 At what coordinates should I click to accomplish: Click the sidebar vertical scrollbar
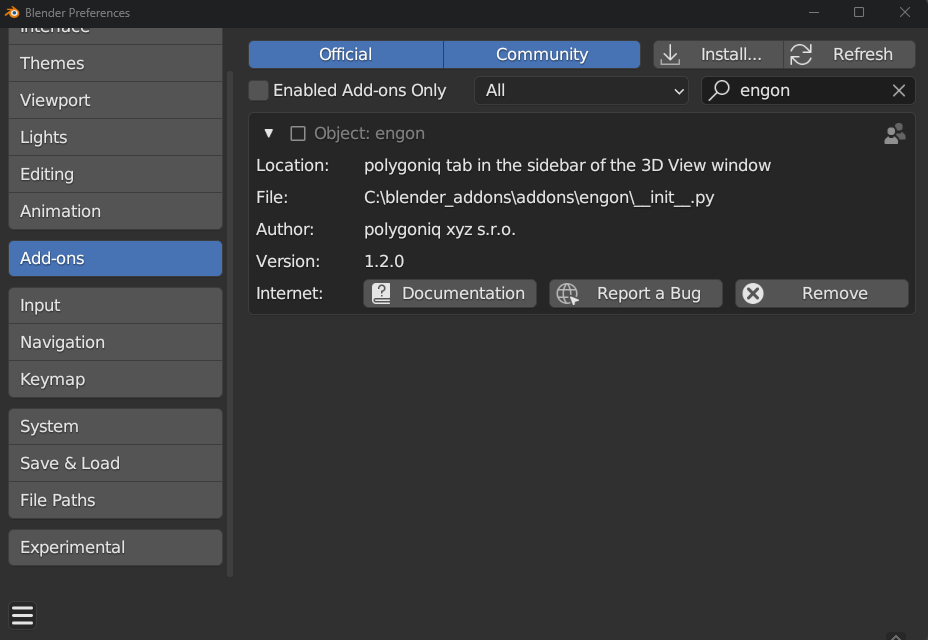[x=230, y=323]
